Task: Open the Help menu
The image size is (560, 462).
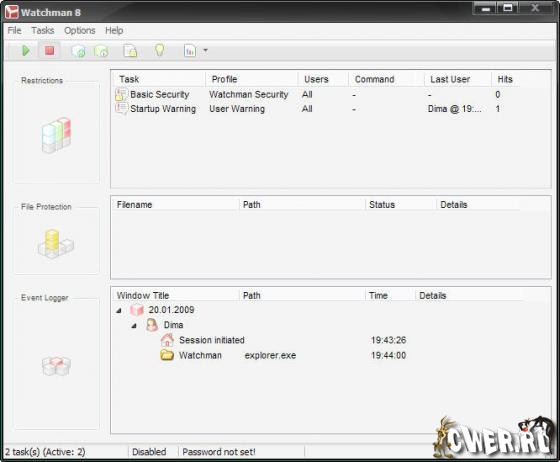Action: [114, 30]
